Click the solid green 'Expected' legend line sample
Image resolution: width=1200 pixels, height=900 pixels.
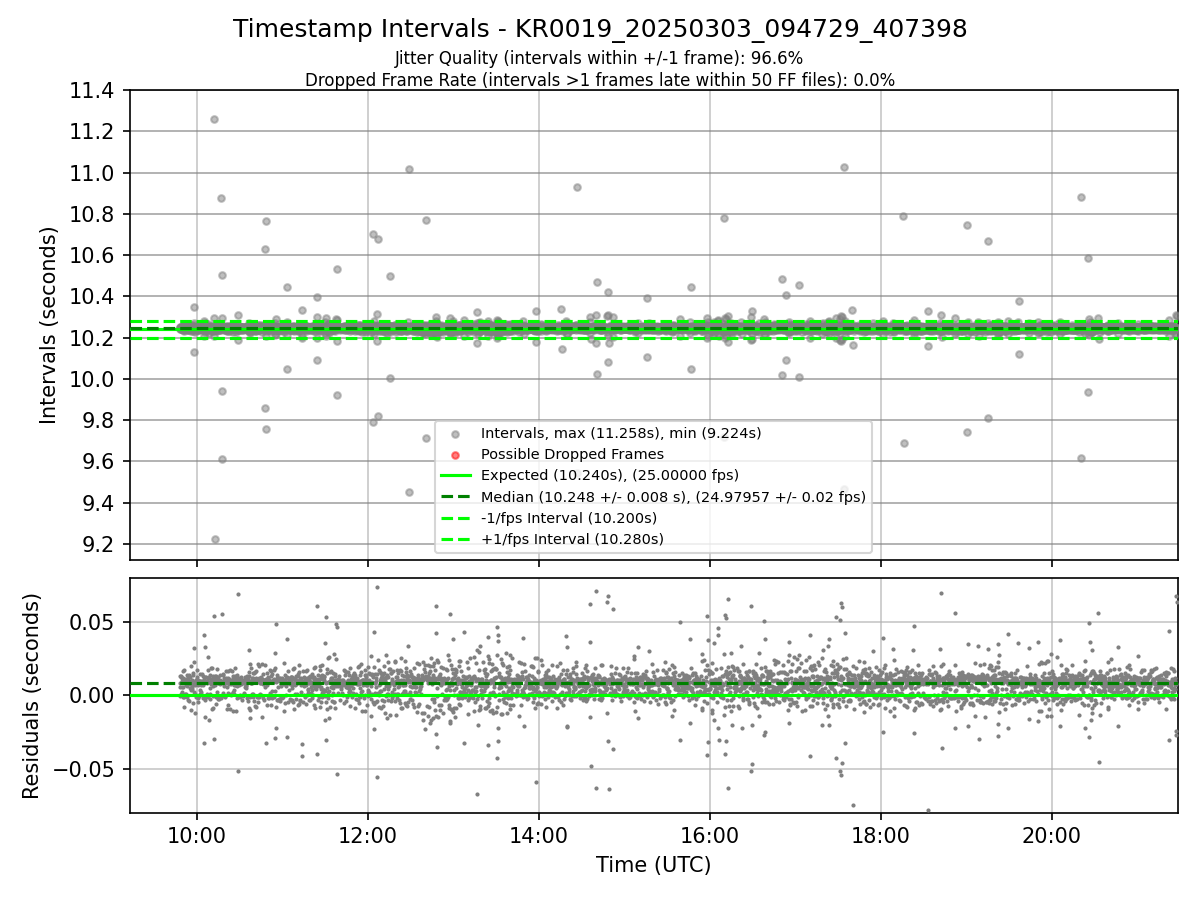455,476
